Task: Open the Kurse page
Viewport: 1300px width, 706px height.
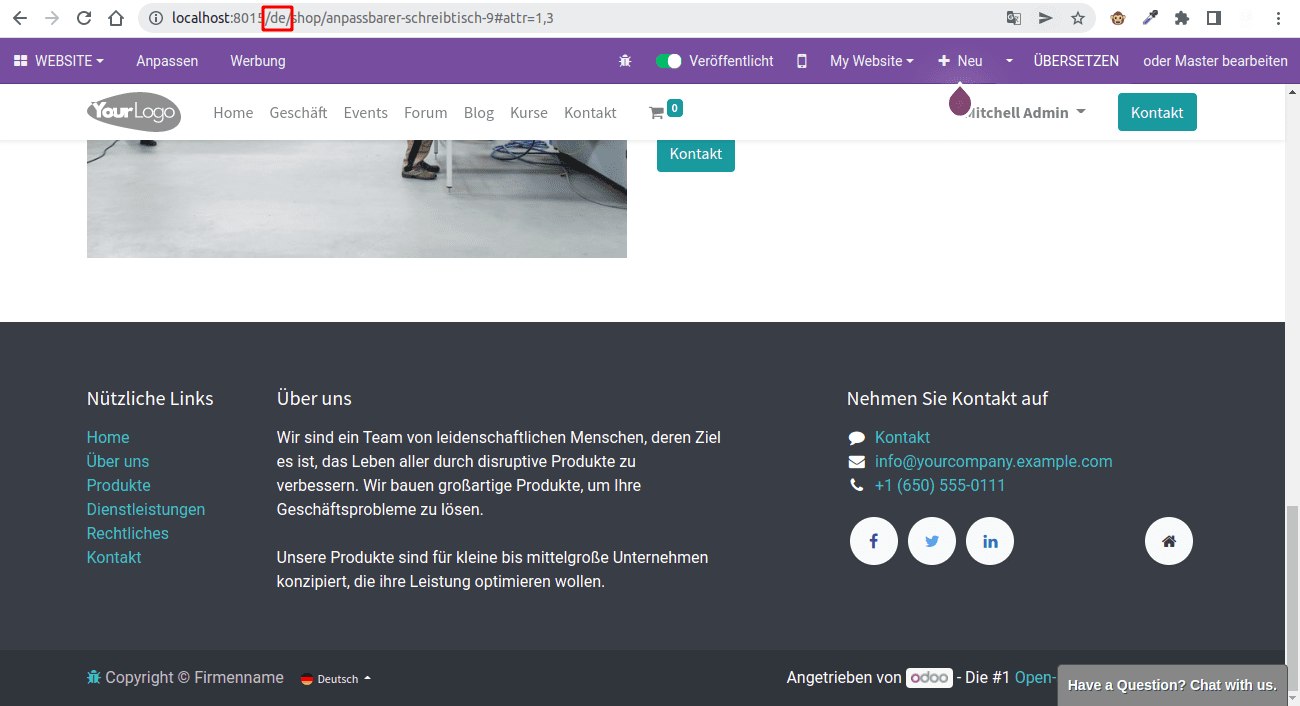Action: (529, 113)
